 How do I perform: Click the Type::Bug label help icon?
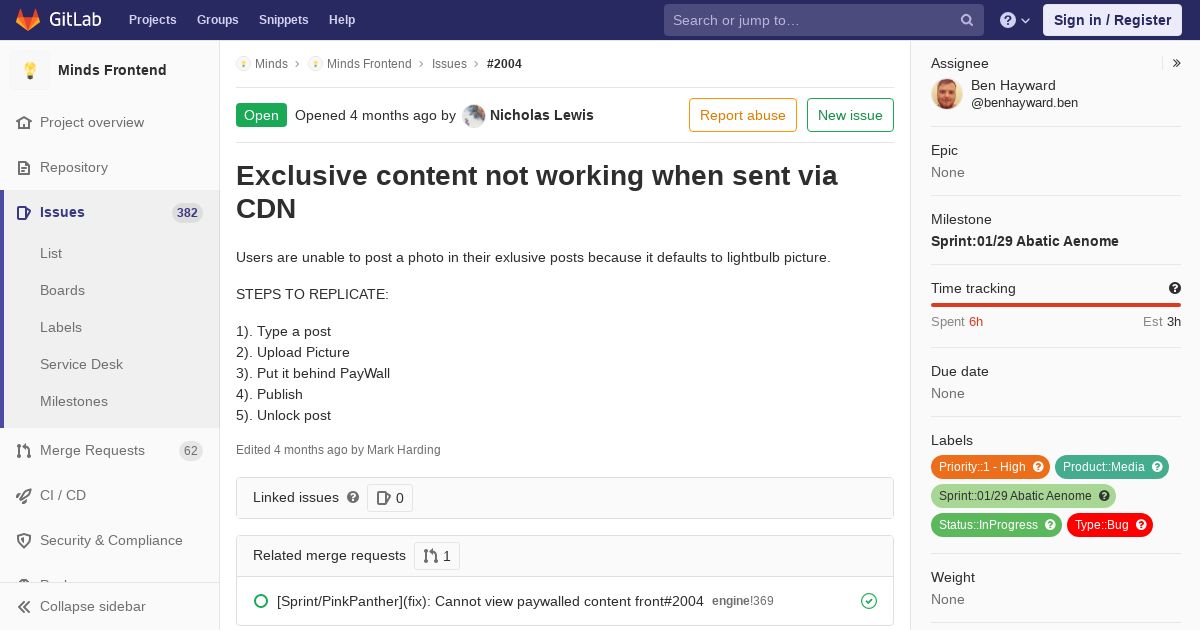click(1141, 525)
